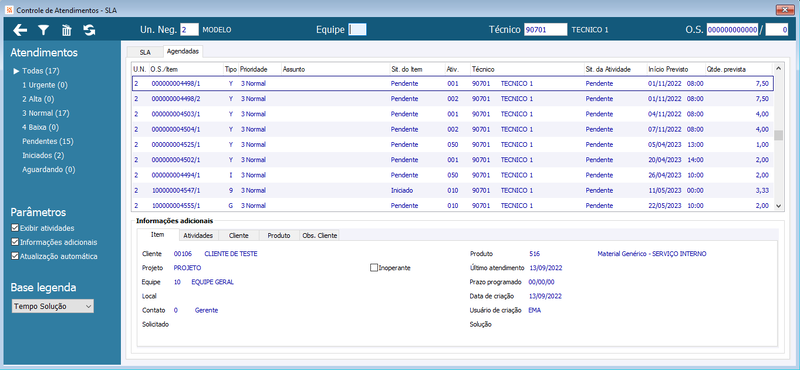
Task: Disable Atualização automática checkbox
Action: coord(14,256)
